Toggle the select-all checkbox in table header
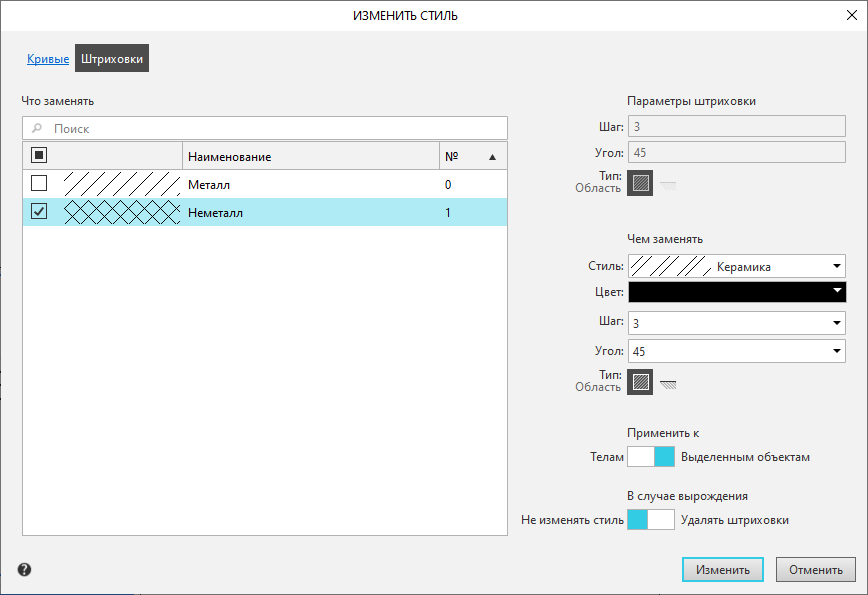Screen dimensions: 868x595 tap(39, 156)
